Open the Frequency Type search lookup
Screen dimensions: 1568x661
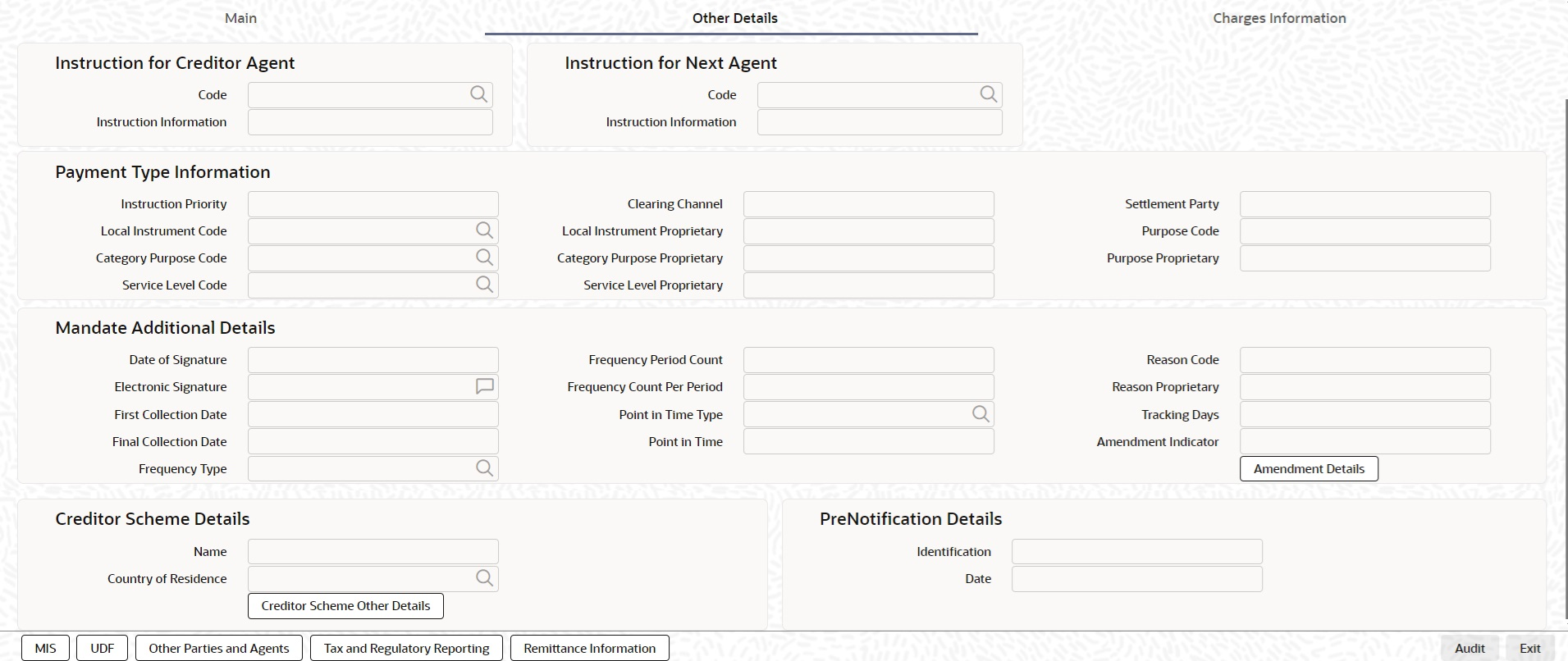(484, 468)
